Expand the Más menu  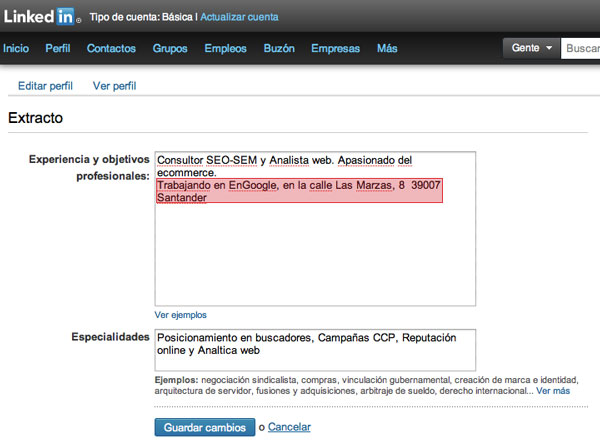[x=387, y=48]
